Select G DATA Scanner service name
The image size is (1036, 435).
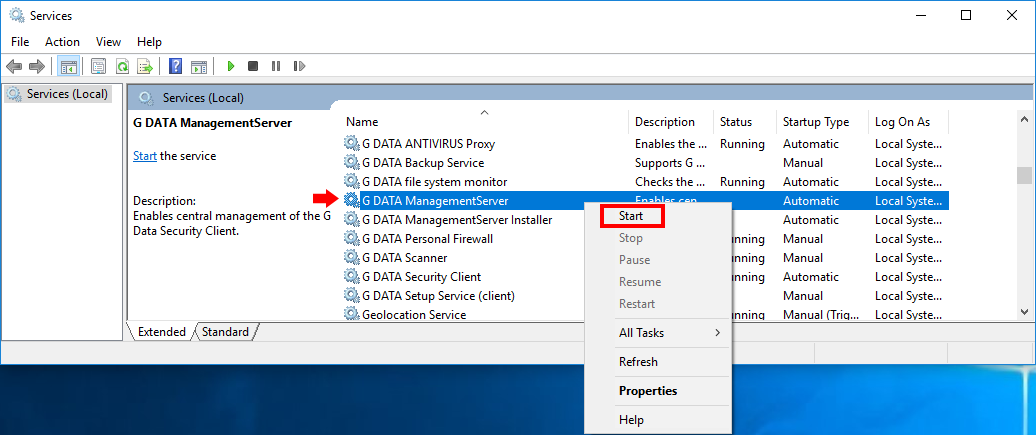404,258
